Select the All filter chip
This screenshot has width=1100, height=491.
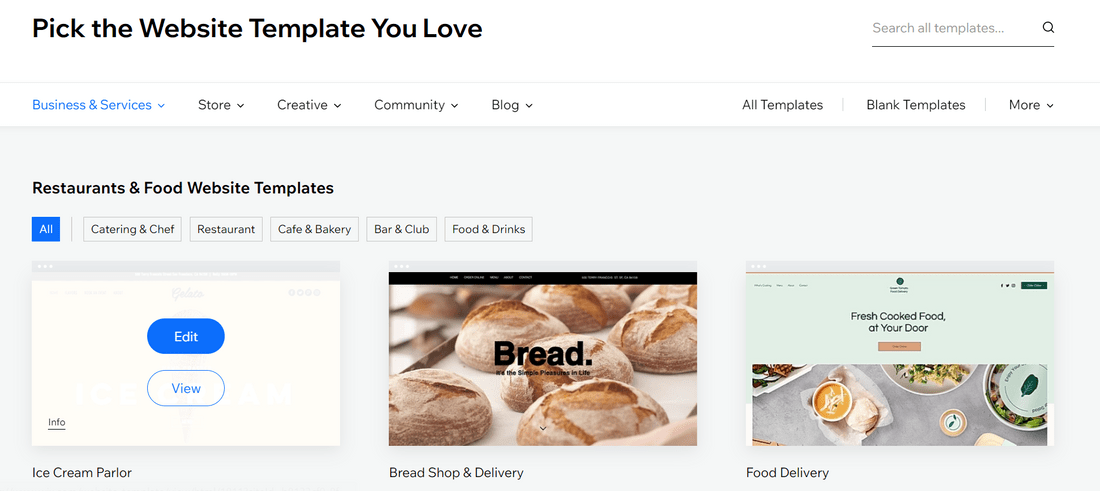click(46, 229)
